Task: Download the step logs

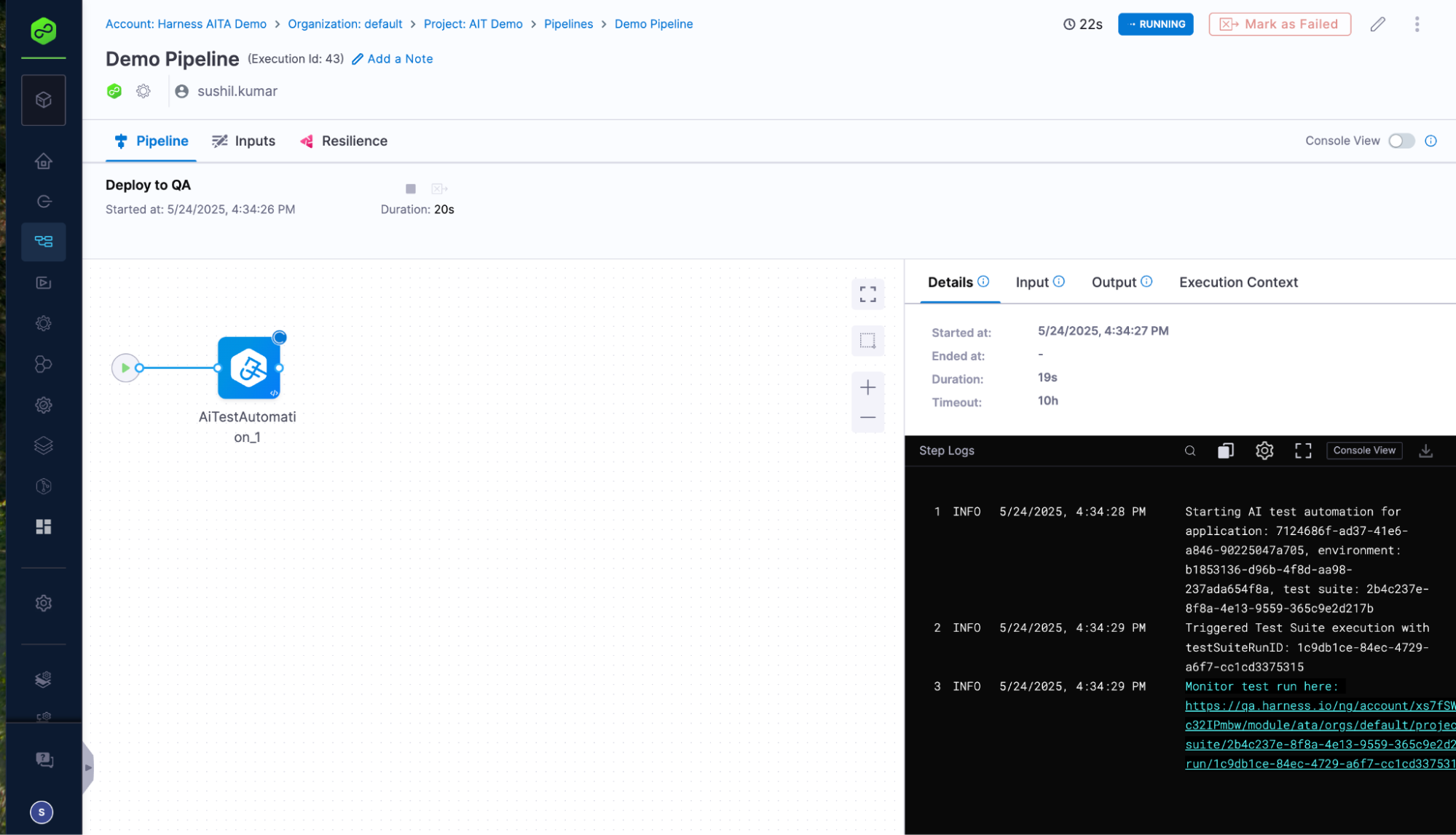Action: [x=1426, y=451]
